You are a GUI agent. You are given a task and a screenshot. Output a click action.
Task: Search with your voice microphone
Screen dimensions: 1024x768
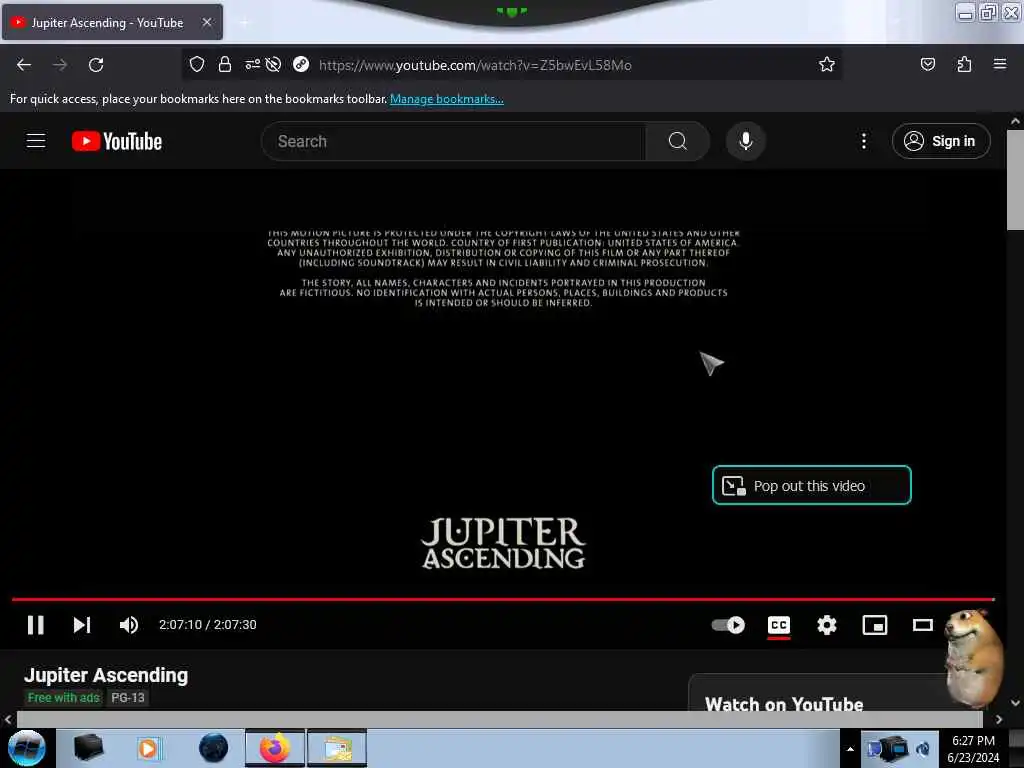746,141
